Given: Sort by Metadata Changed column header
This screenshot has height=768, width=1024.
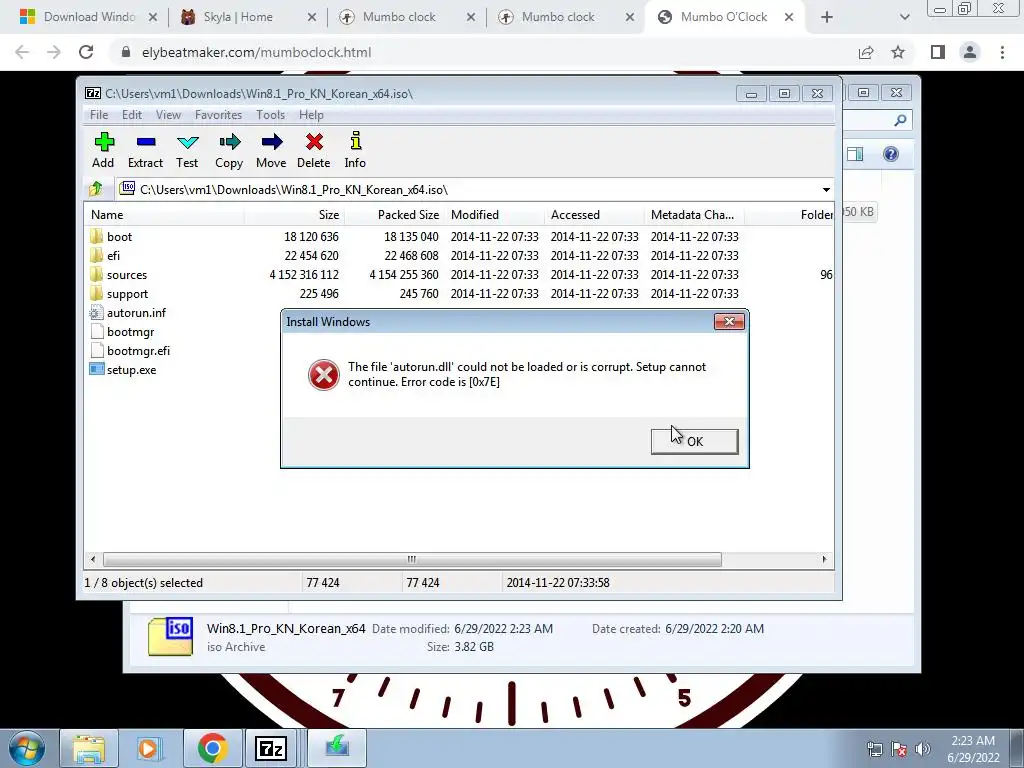Looking at the screenshot, I should pos(694,215).
